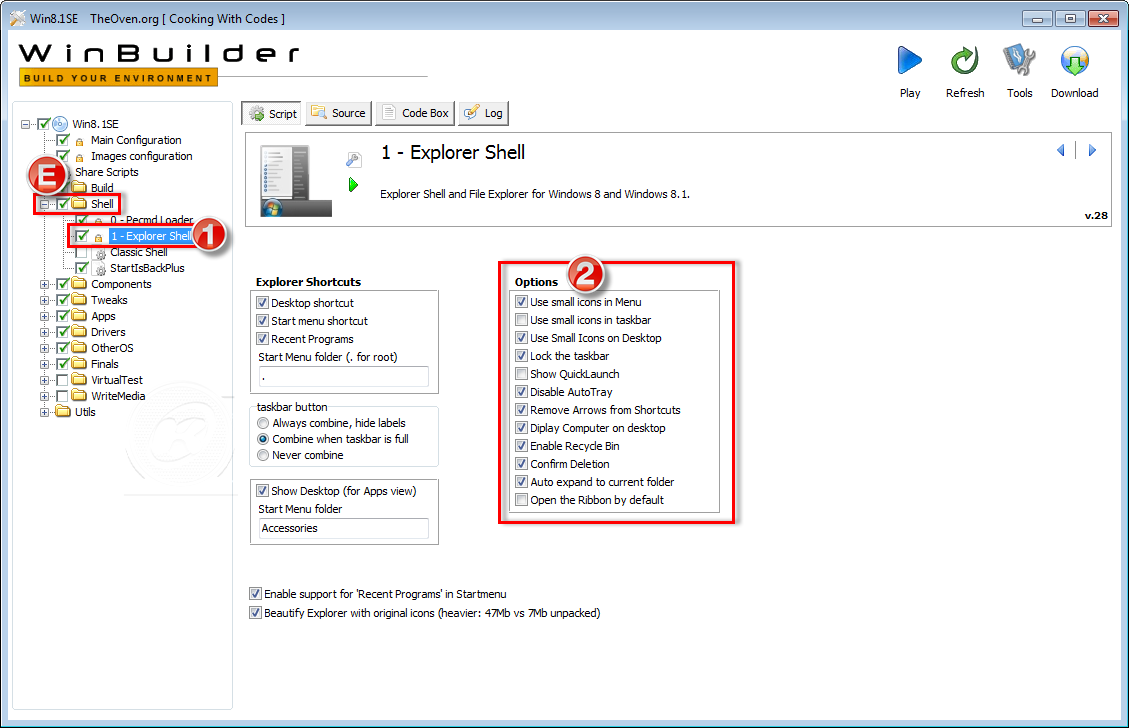Uncheck Remove Arrows from Shortcuts

522,410
